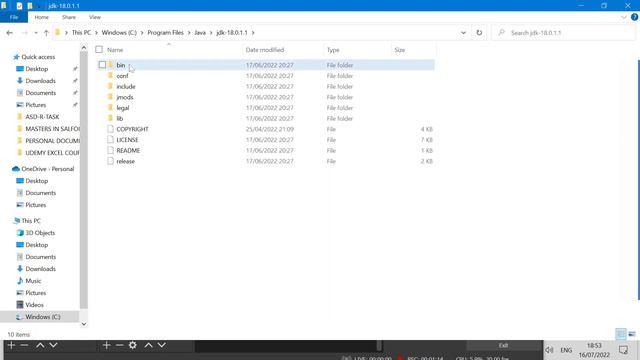Open the jmods folder icon
This screenshot has height=360, width=640.
point(110,97)
